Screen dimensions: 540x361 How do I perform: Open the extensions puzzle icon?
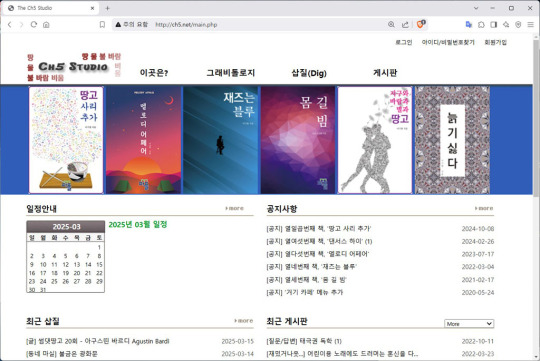[481, 24]
